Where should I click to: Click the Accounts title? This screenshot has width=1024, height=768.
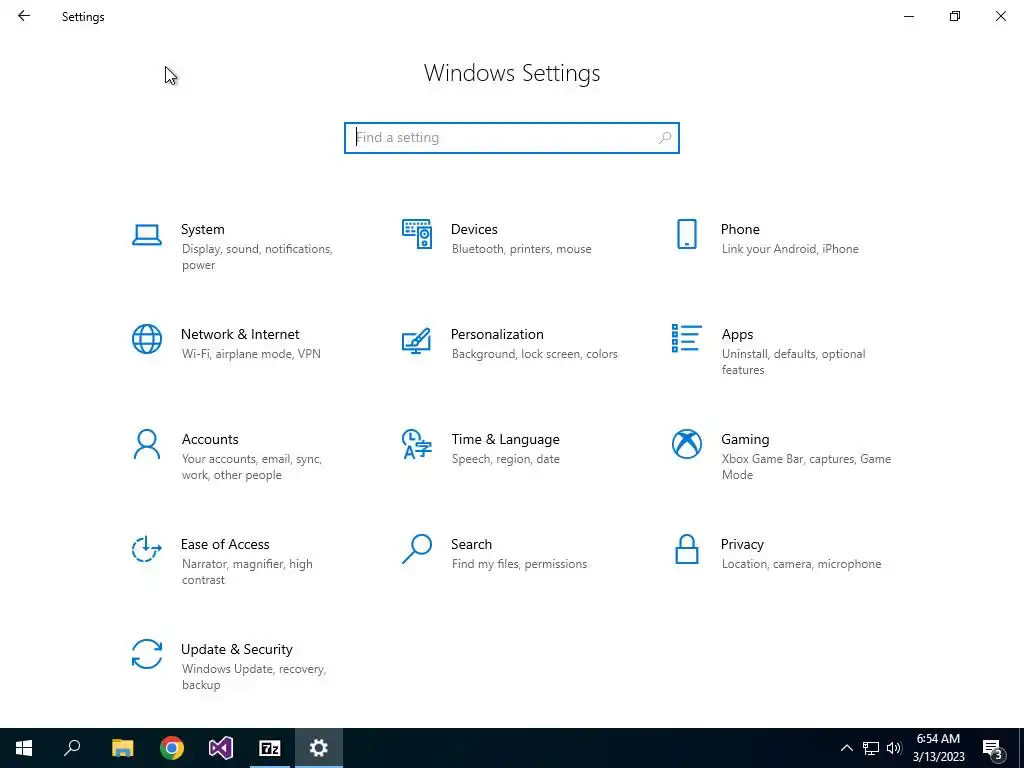[x=210, y=440]
